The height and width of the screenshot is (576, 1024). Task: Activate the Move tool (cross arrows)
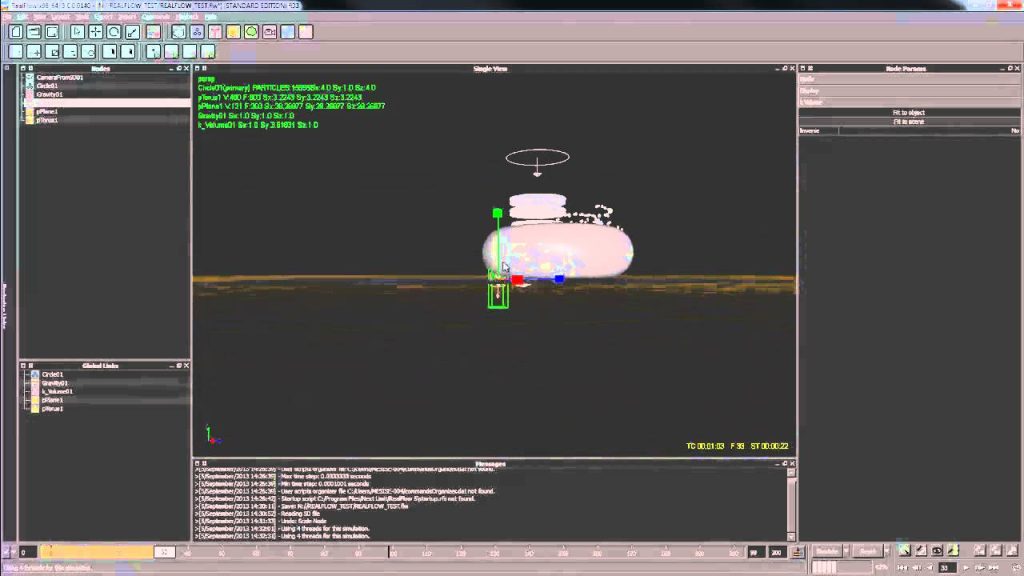point(95,31)
